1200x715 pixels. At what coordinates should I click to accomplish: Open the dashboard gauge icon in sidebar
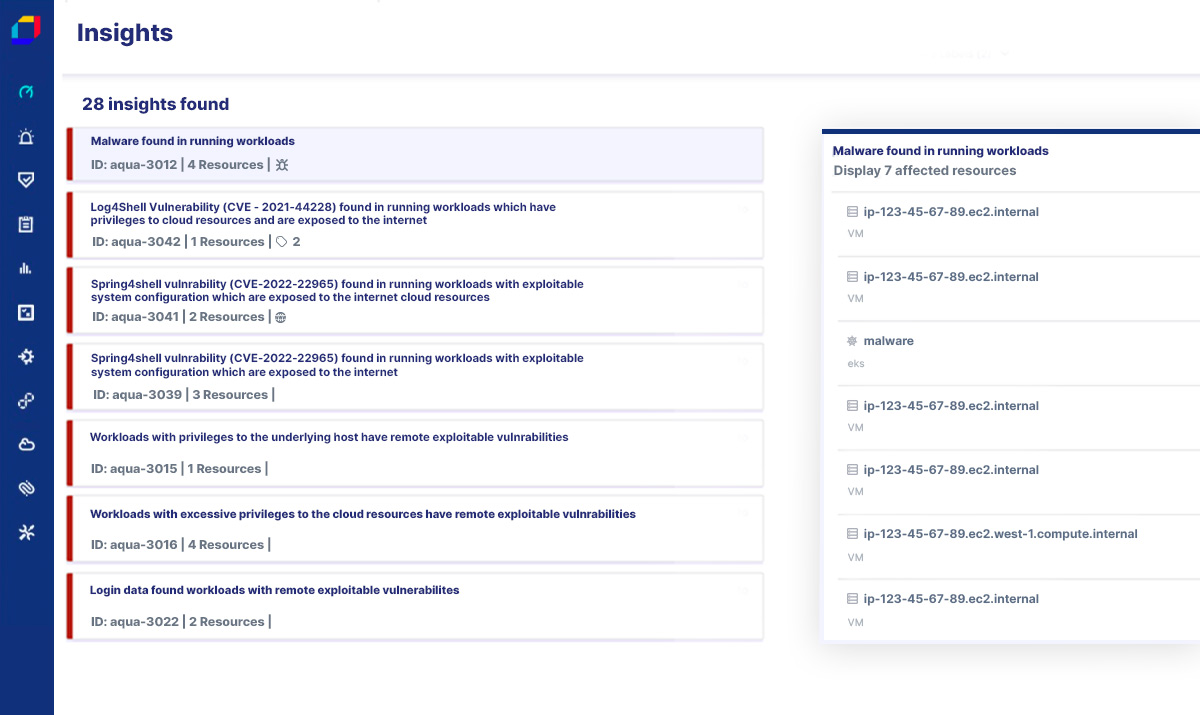[x=27, y=92]
